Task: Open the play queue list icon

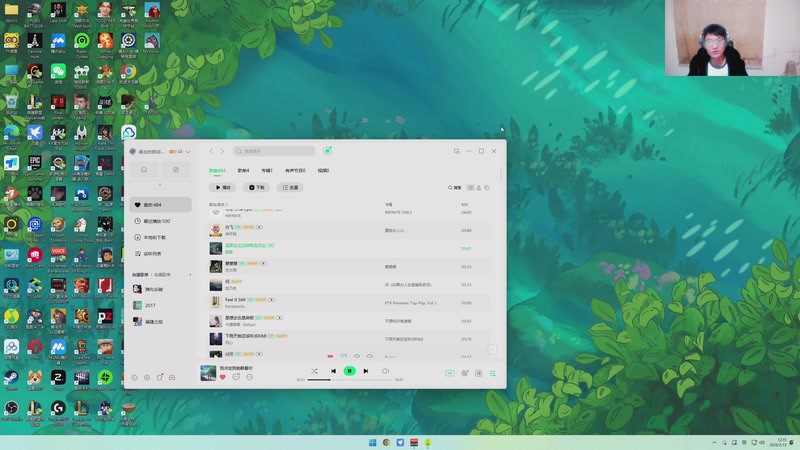Action: [492, 373]
